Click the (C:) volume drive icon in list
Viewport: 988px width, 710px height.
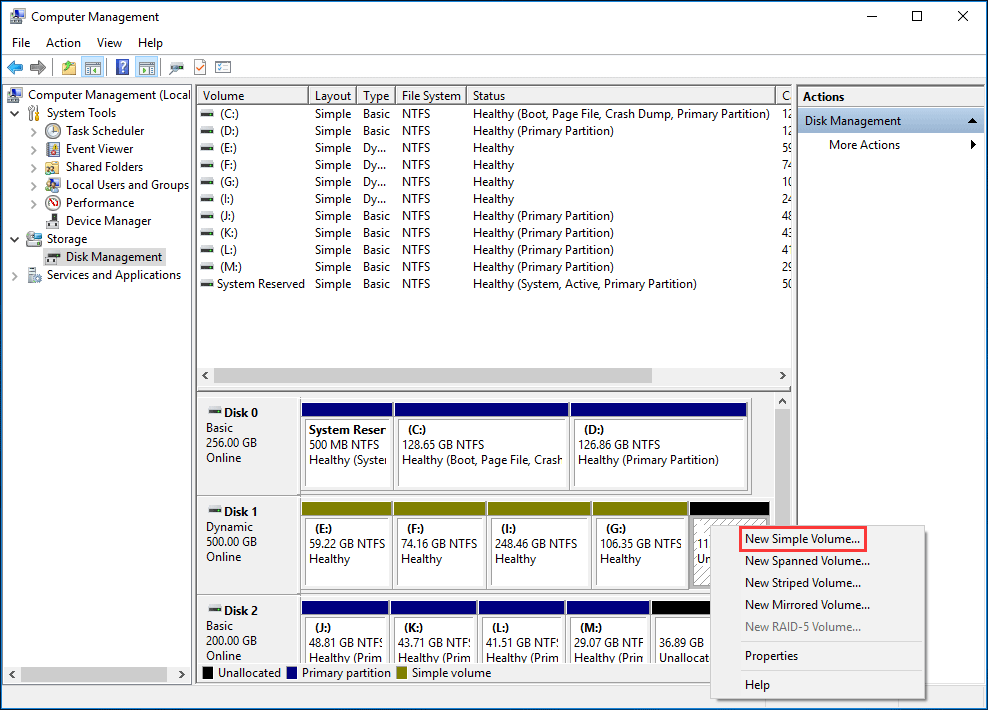tap(207, 114)
